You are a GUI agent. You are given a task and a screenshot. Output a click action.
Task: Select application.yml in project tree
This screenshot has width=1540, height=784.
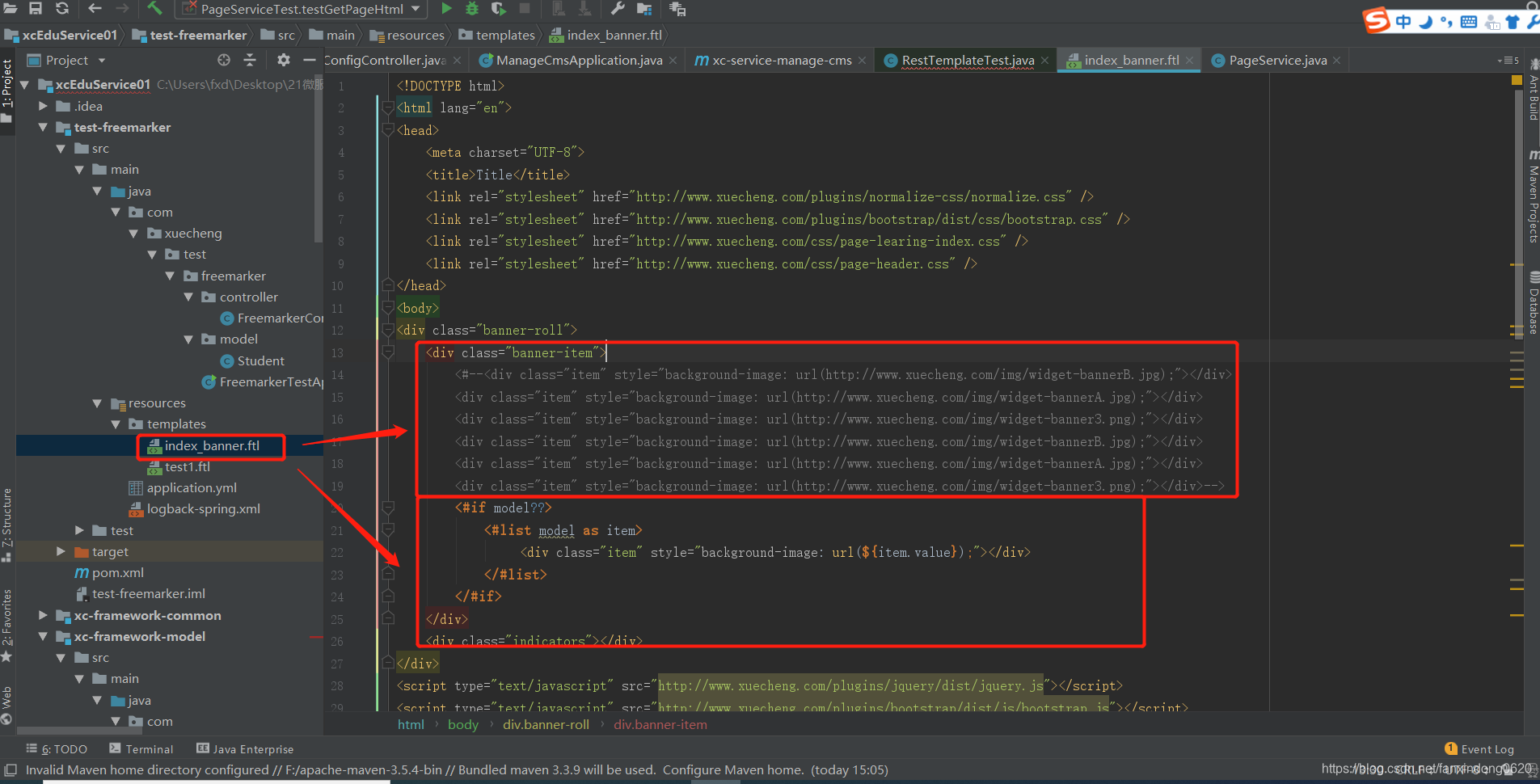tap(183, 487)
